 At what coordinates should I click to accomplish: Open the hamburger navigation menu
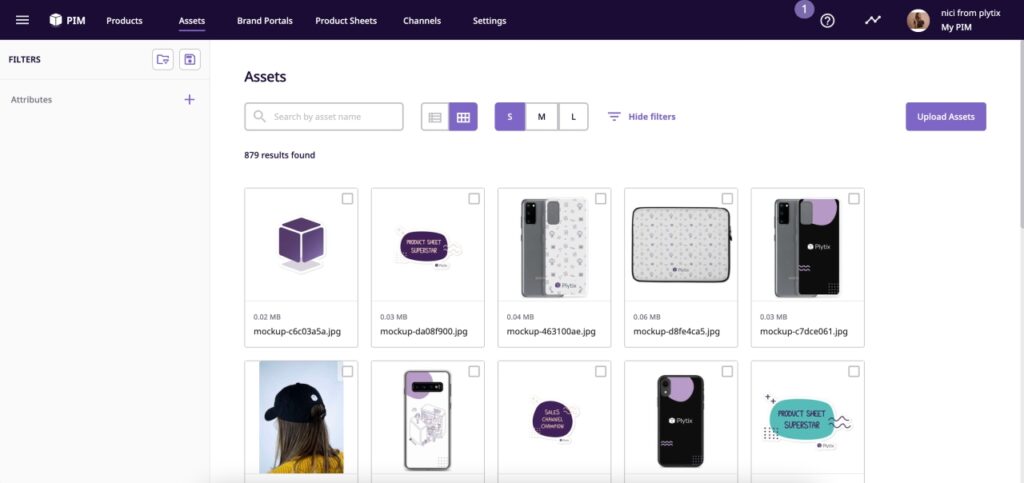click(22, 20)
